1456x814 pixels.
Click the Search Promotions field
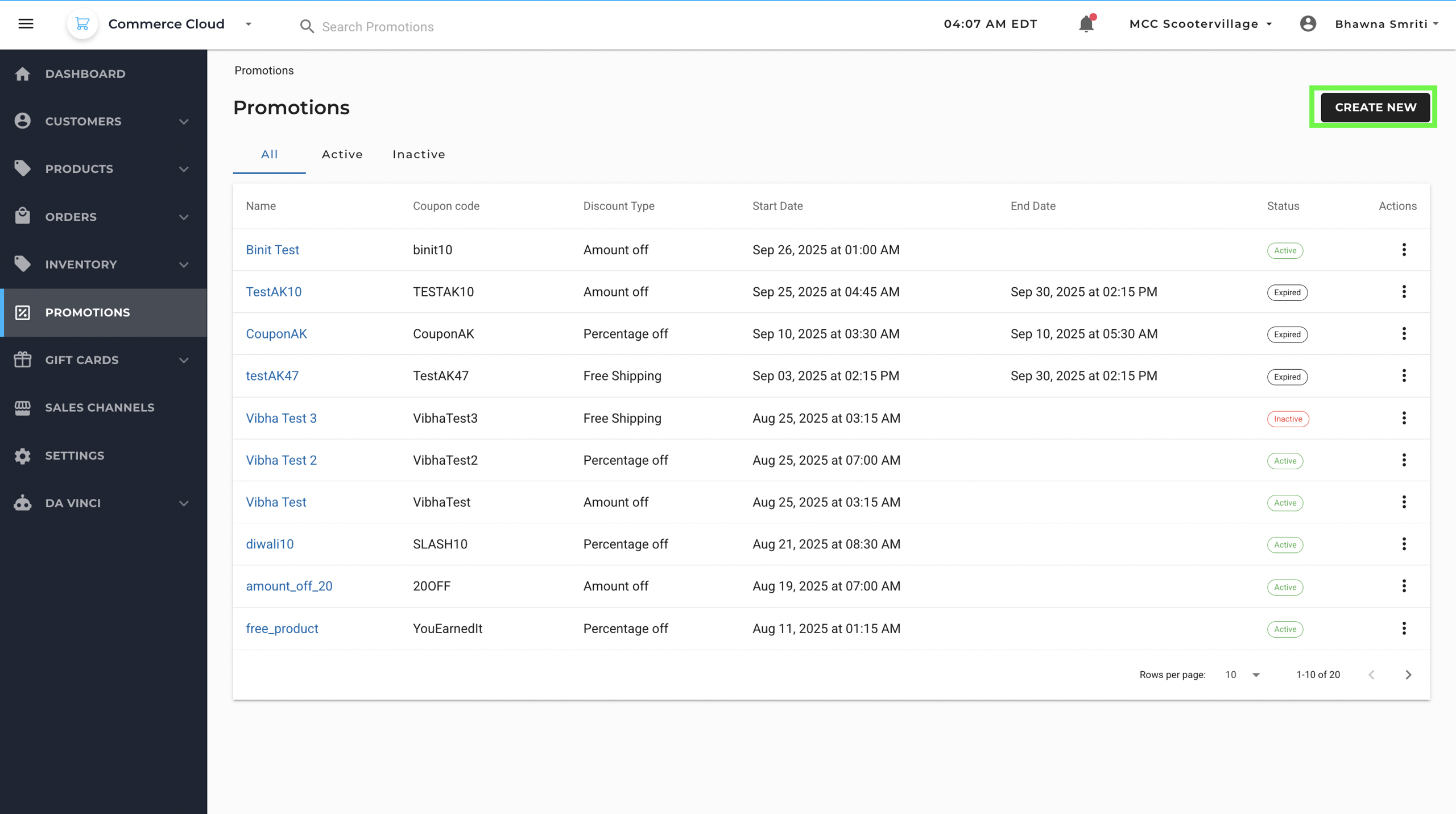point(378,27)
